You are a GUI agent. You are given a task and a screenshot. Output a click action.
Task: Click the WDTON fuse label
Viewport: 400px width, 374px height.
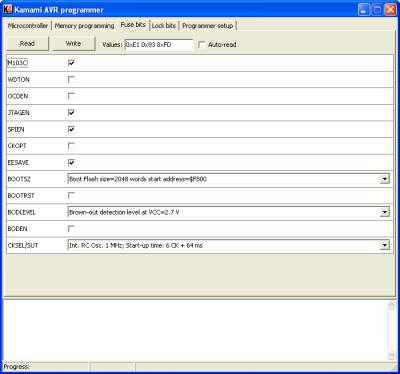pyautogui.click(x=19, y=80)
